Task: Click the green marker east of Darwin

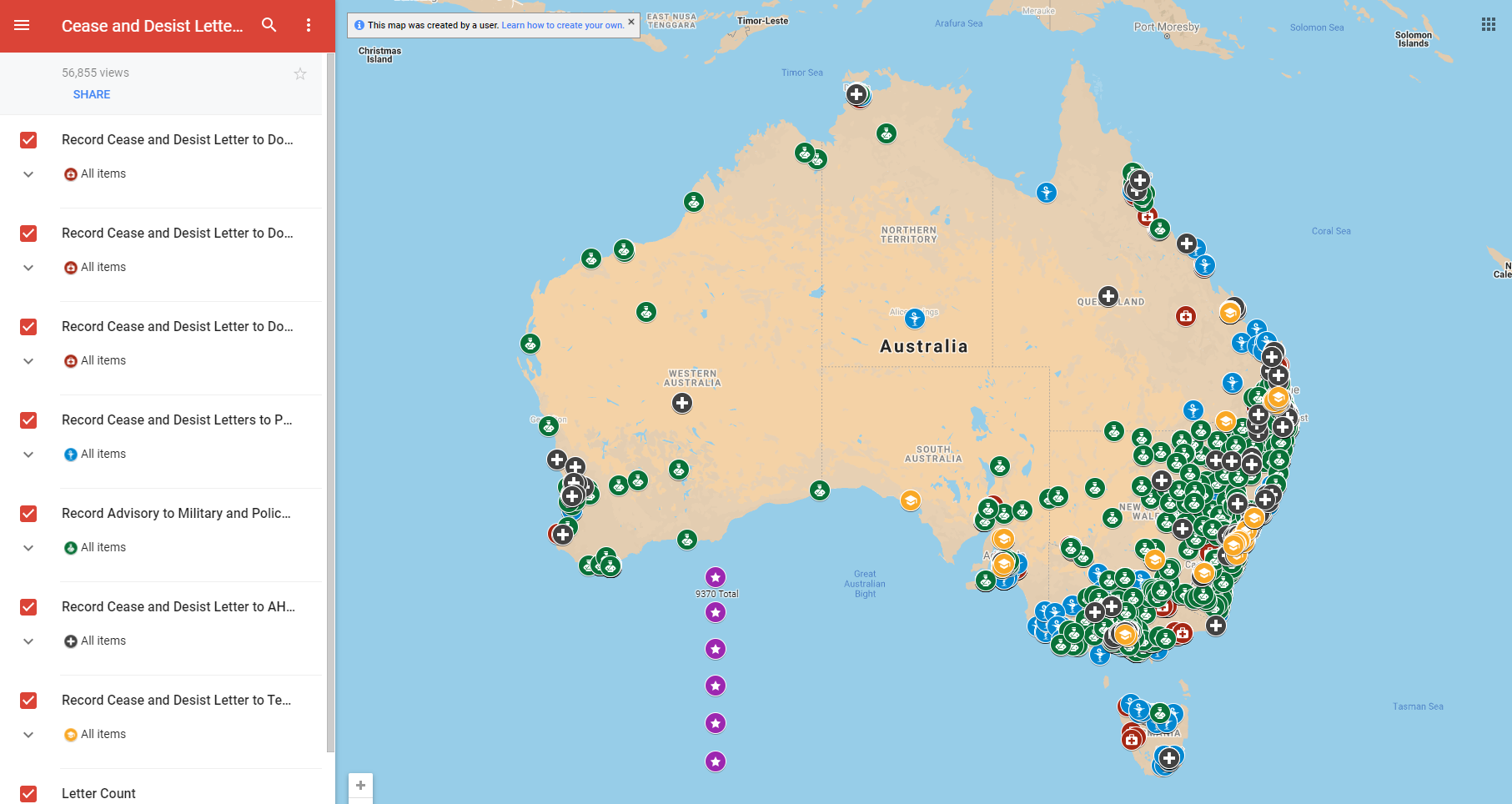Action: (x=887, y=133)
